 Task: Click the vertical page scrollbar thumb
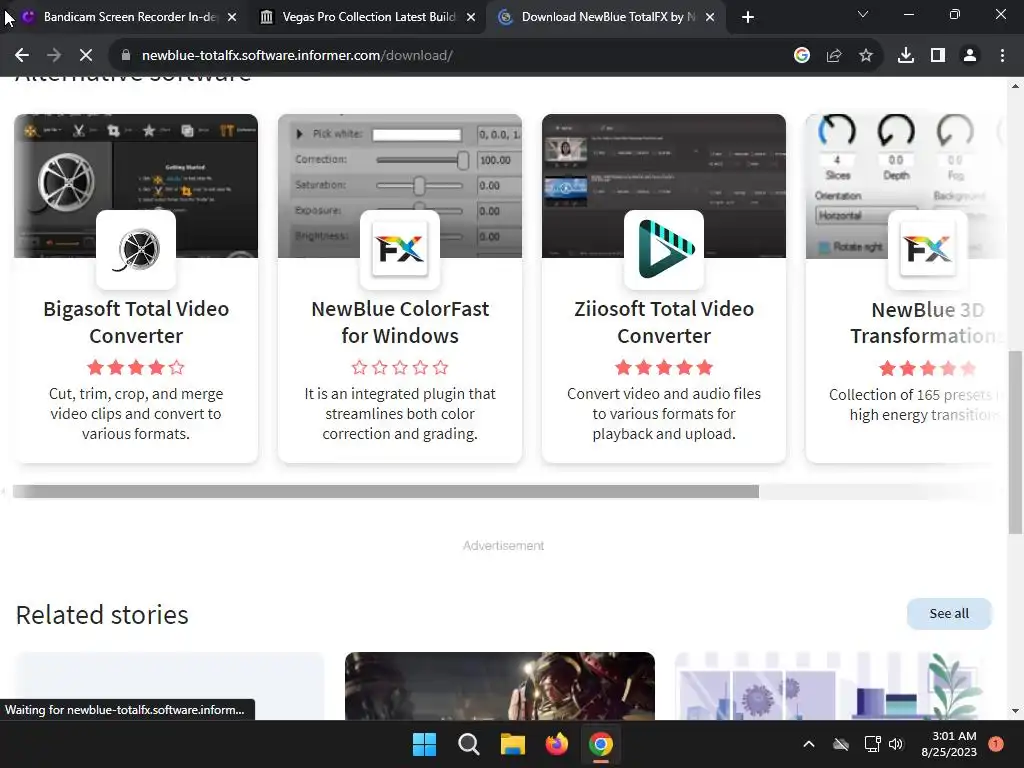point(1015,441)
